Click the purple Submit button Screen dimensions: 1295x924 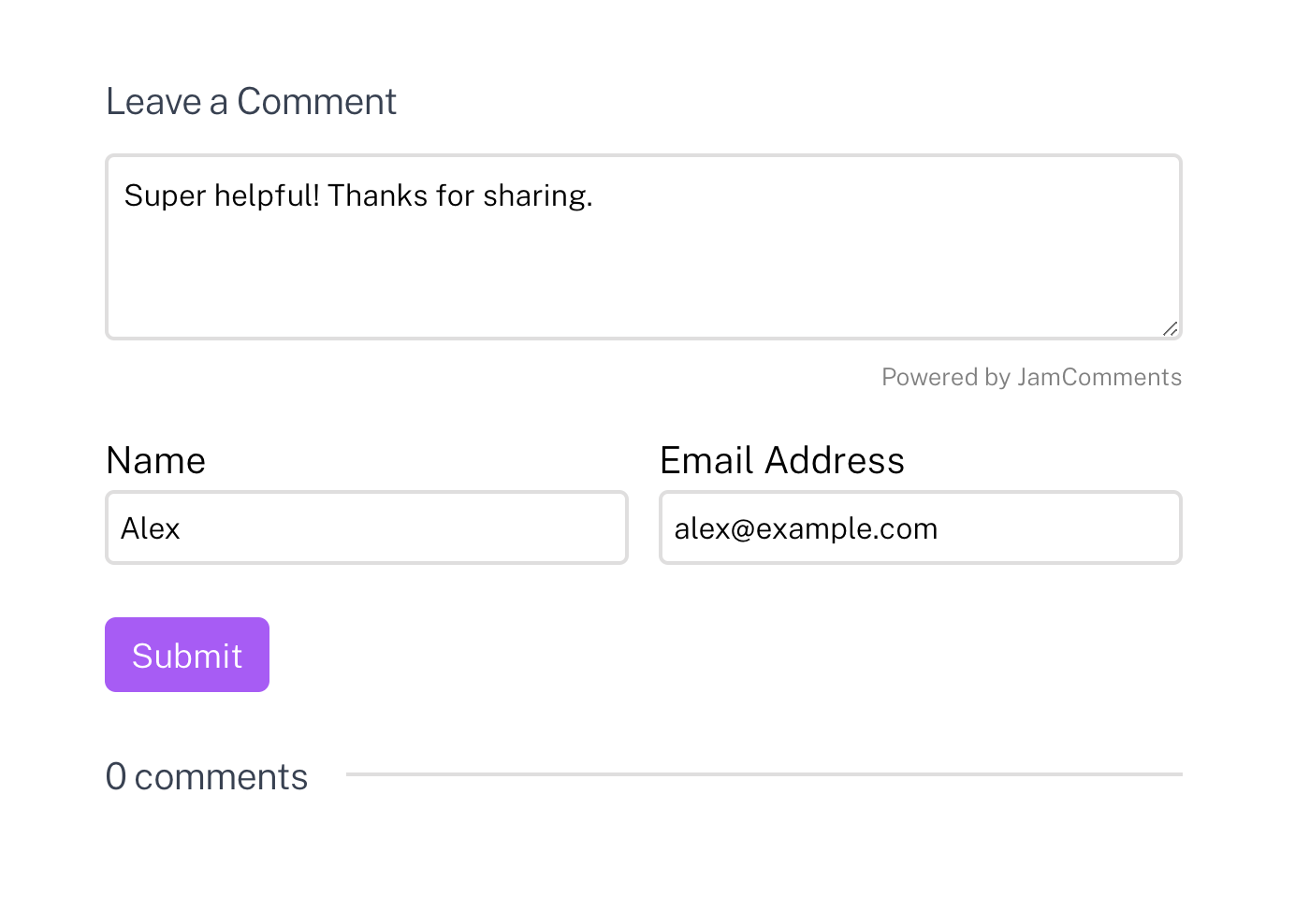point(187,655)
